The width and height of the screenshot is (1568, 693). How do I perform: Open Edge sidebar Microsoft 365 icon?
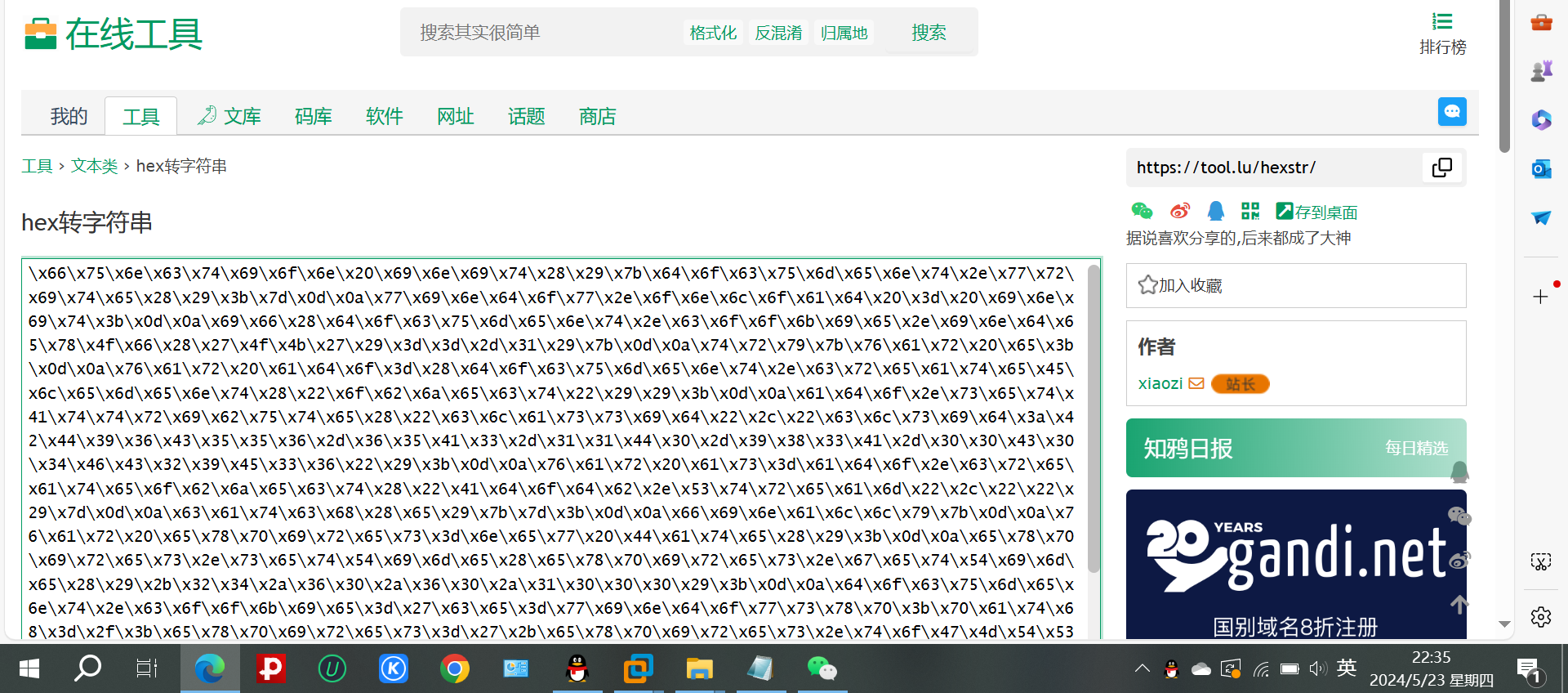point(1541,120)
